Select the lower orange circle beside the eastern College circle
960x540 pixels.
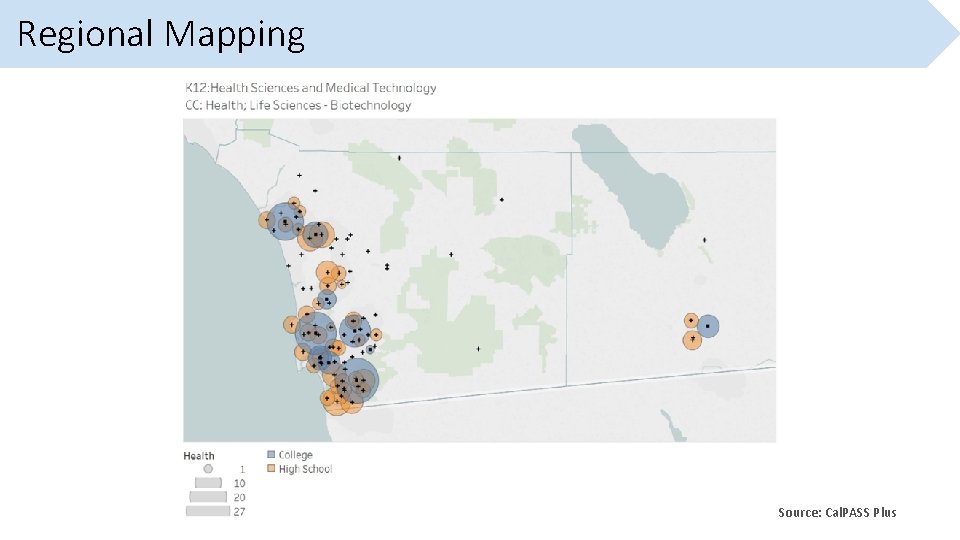click(x=692, y=340)
